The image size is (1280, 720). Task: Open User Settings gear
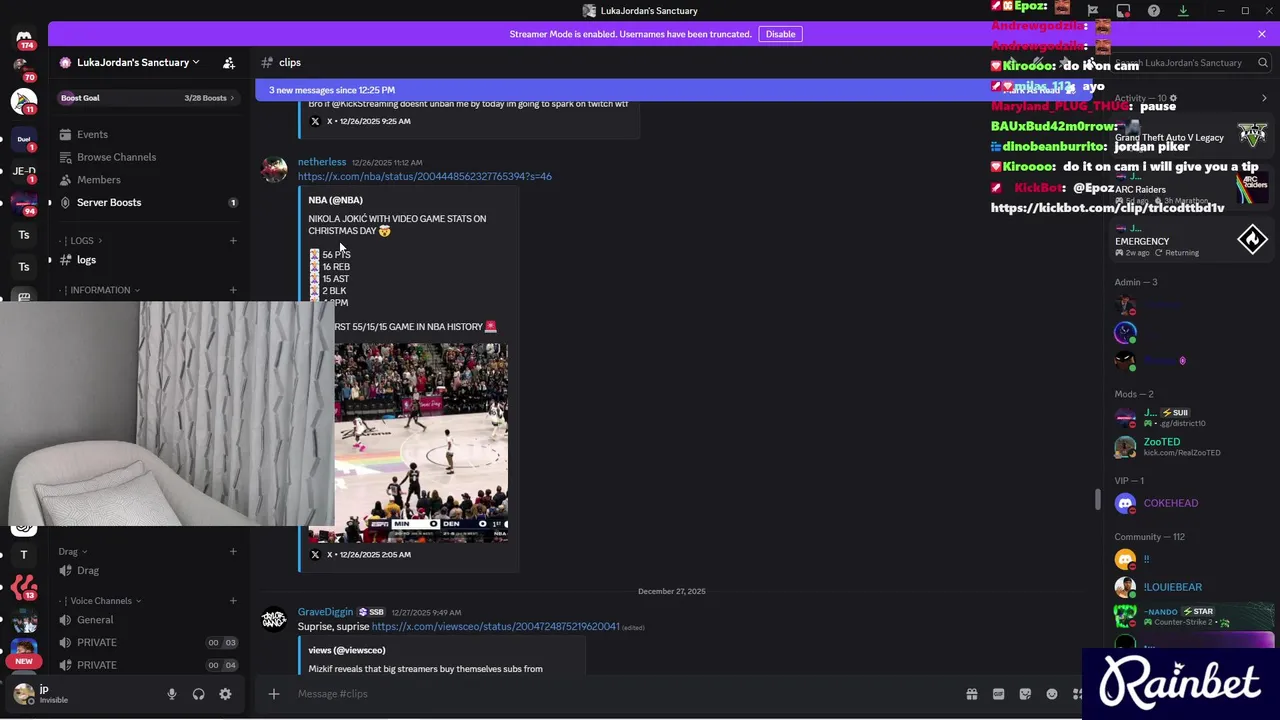[225, 694]
